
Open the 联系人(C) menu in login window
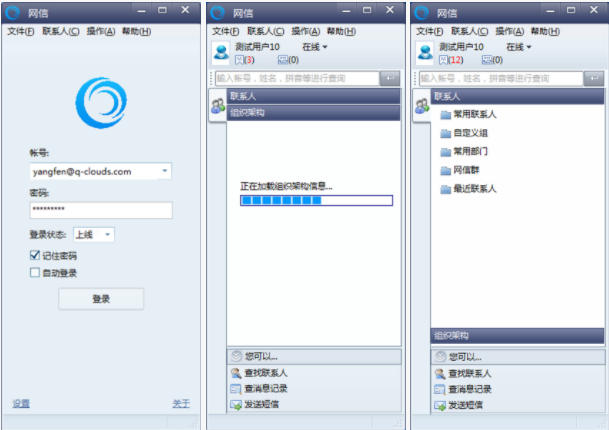61,31
